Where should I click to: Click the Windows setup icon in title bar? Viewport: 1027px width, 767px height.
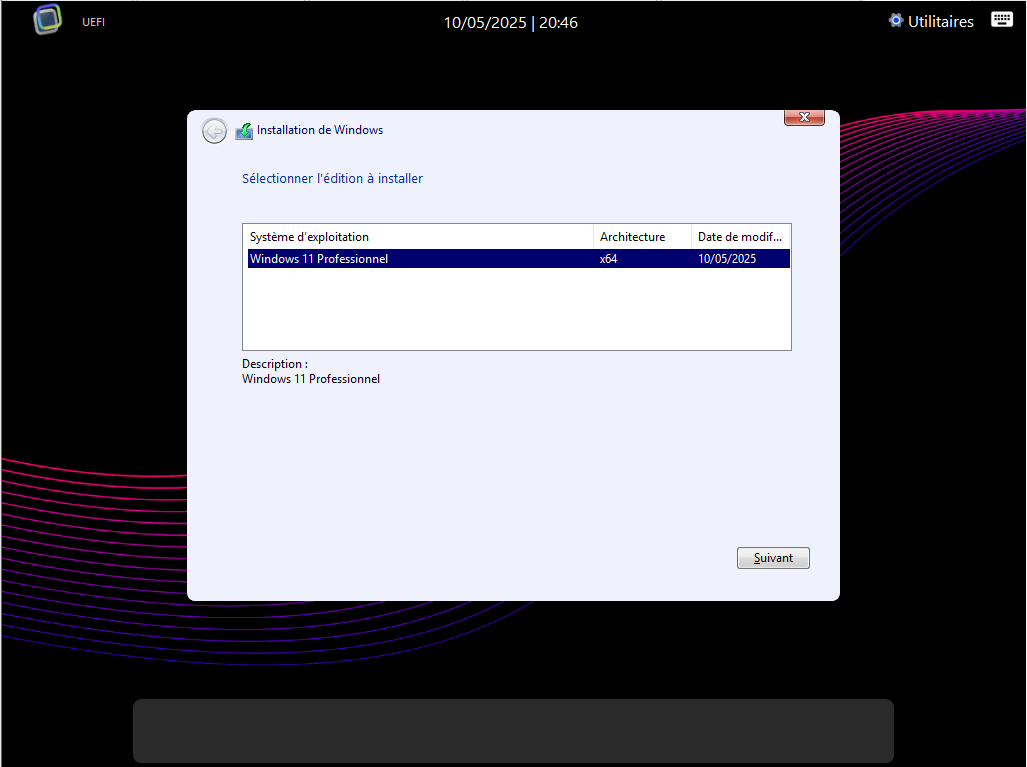[x=244, y=131]
